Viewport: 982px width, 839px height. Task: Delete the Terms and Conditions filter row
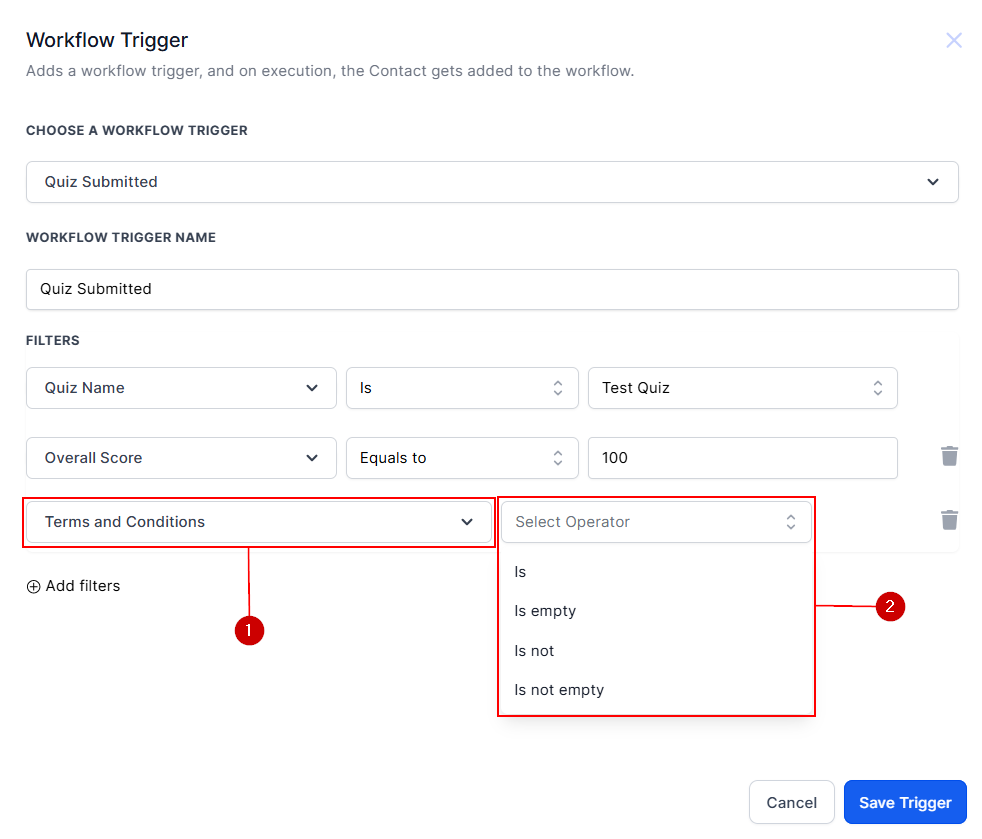[949, 520]
